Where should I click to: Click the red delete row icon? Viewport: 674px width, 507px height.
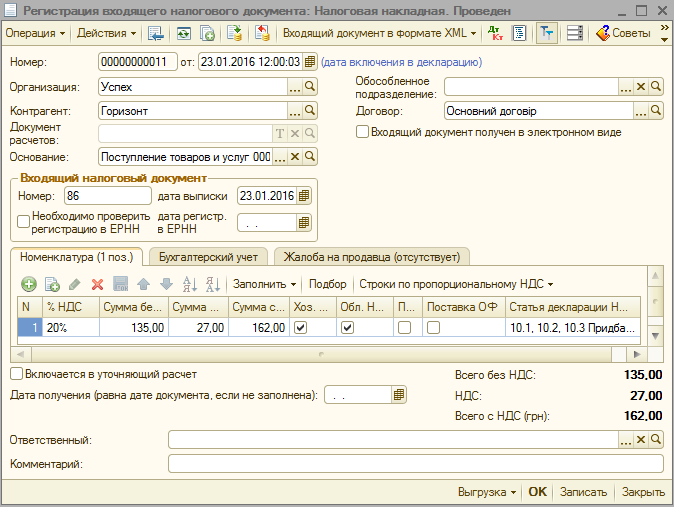click(x=97, y=284)
